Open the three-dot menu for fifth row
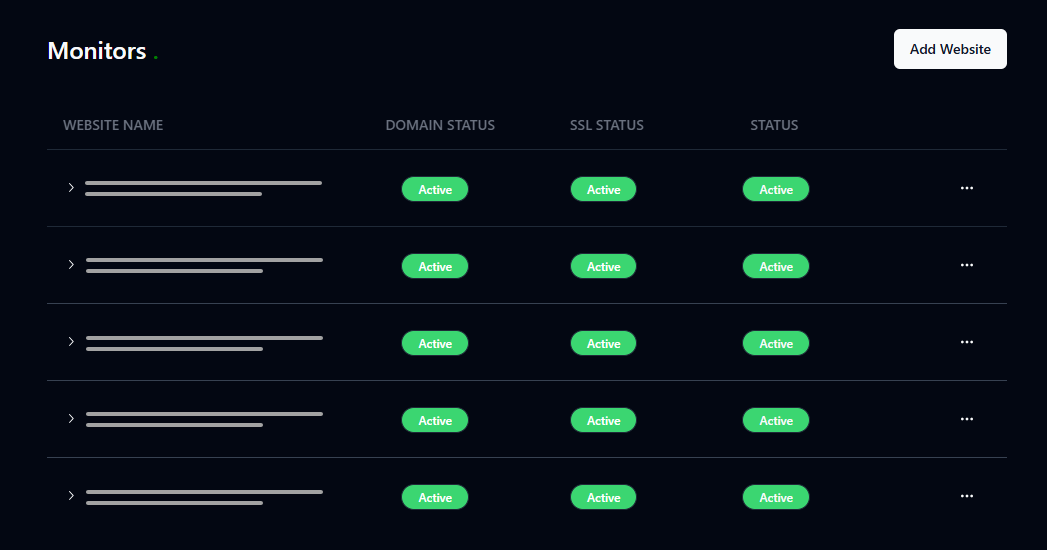The height and width of the screenshot is (550, 1047). pos(966,496)
